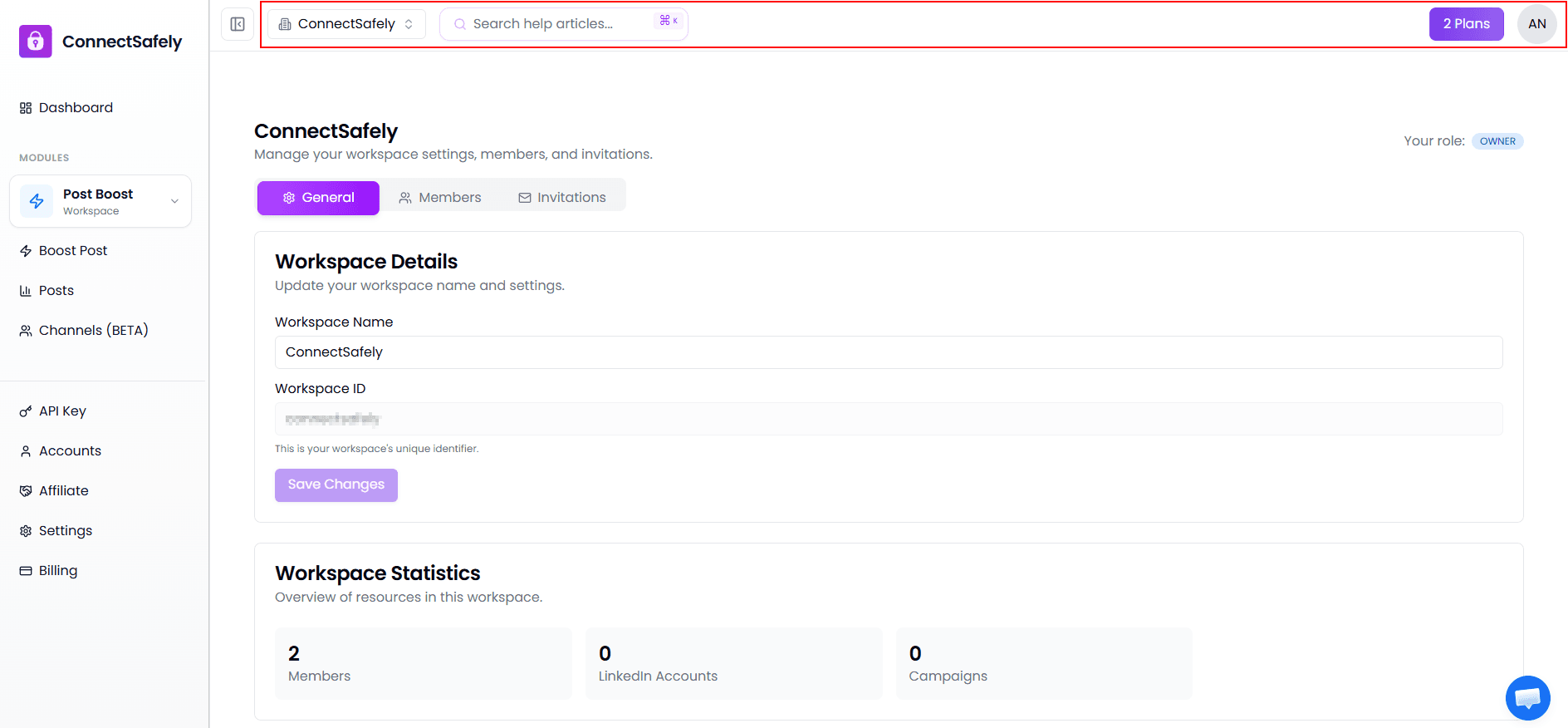Click the Workspace Name input field
Image resolution: width=1568 pixels, height=728 pixels.
(x=889, y=352)
